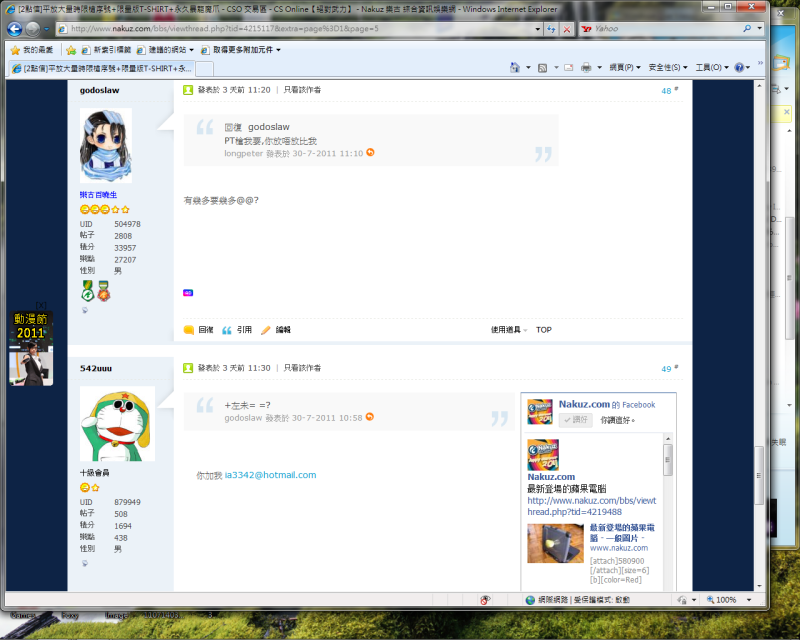This screenshot has width=800, height=640.
Task: Click orange arrow icon after longpeter quote
Action: 370,152
